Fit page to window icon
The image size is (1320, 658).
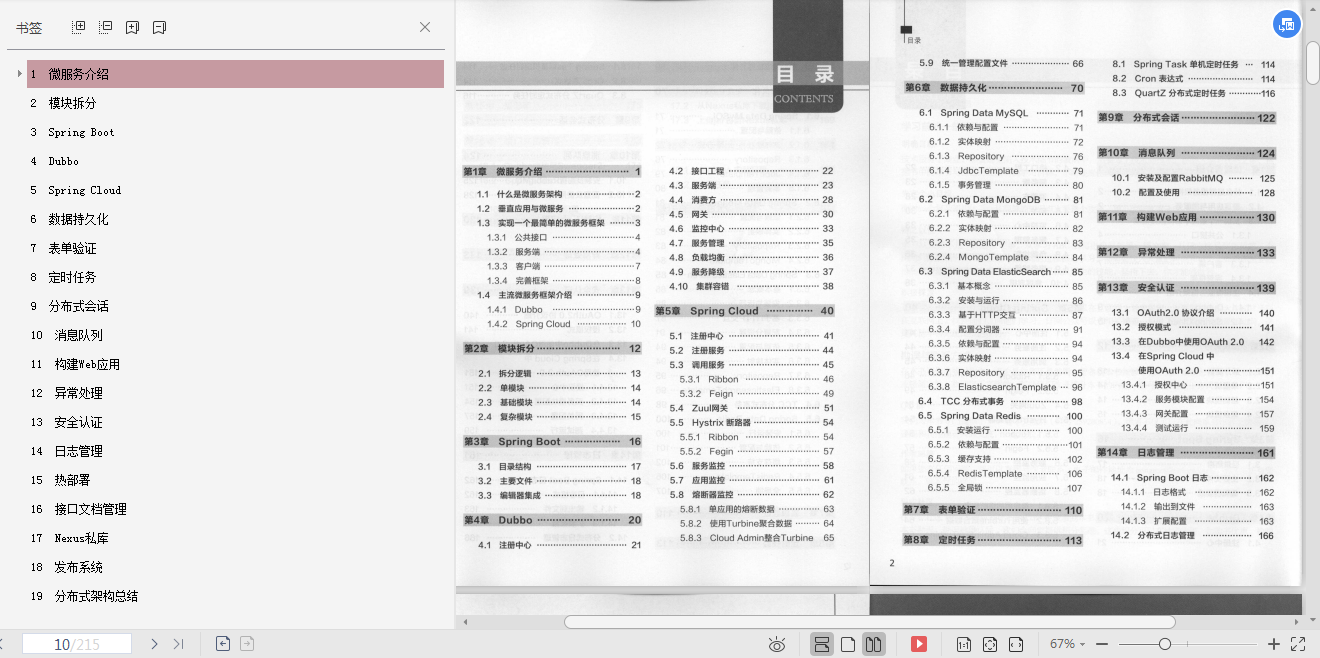(x=990, y=644)
